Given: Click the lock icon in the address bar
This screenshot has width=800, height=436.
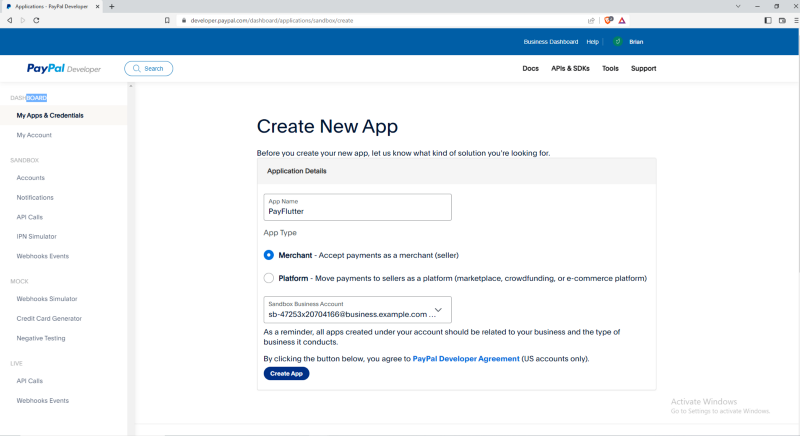Looking at the screenshot, I should (184, 20).
